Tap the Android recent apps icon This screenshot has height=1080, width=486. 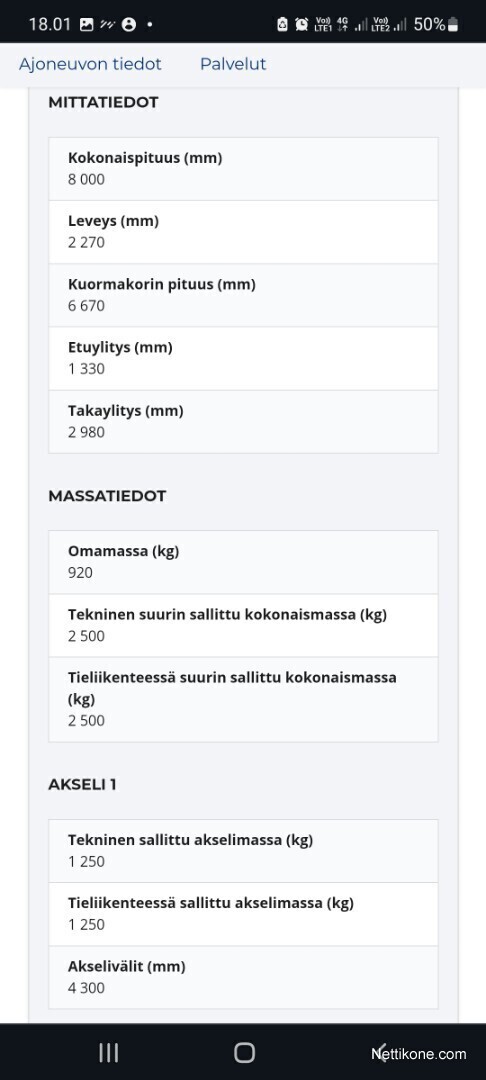click(x=108, y=1052)
